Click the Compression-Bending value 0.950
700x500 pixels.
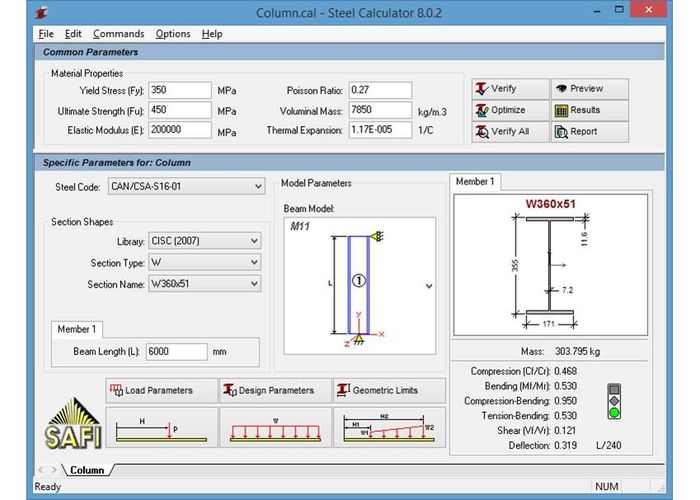point(565,401)
